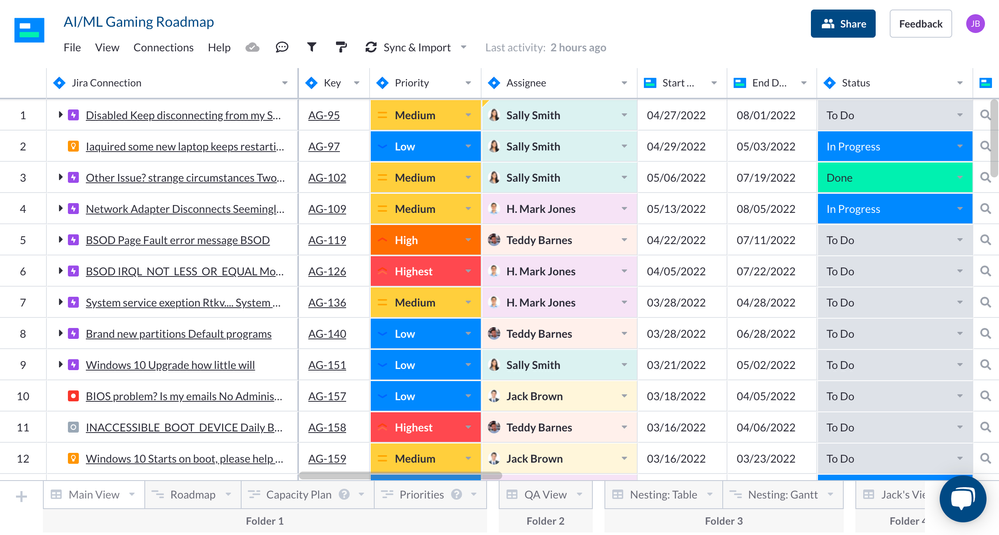Image resolution: width=999 pixels, height=535 pixels.
Task: Open the comments speech bubble icon
Action: 282,47
